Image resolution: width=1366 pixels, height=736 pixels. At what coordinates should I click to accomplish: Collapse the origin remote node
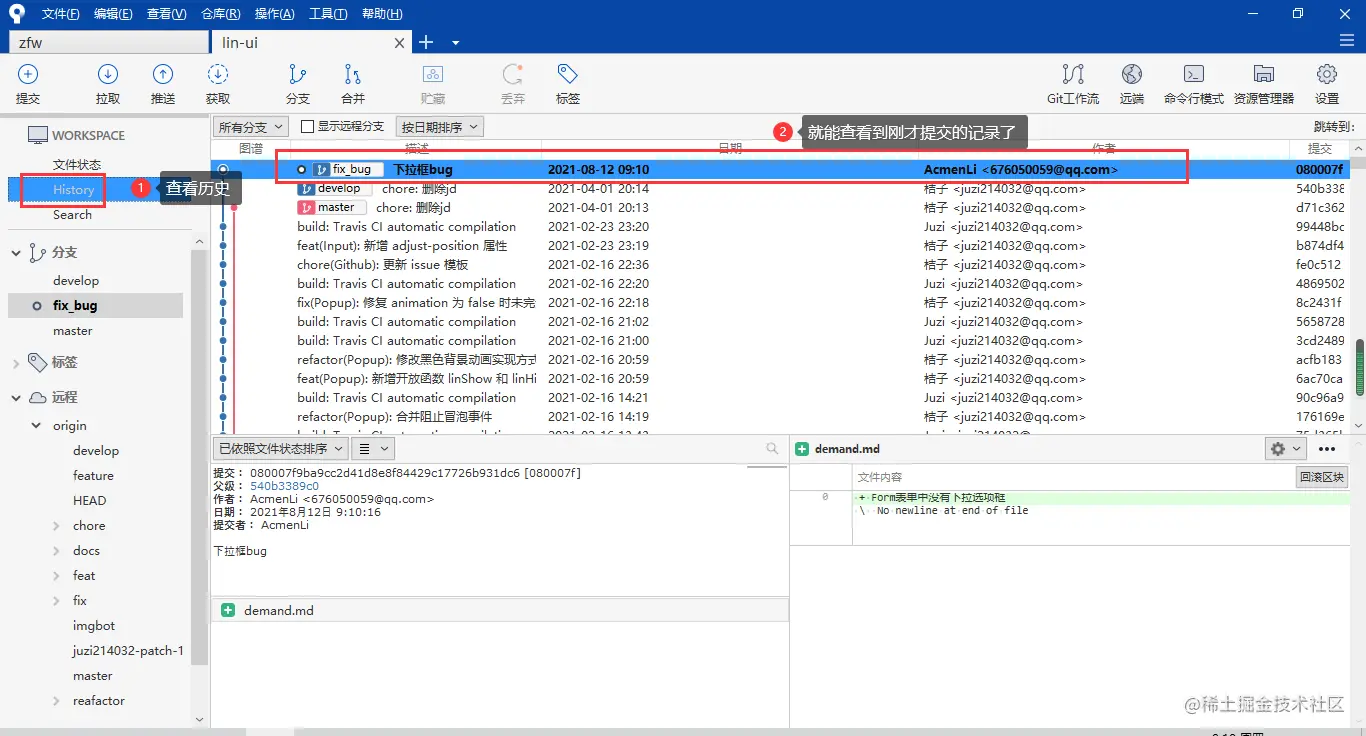coord(37,426)
